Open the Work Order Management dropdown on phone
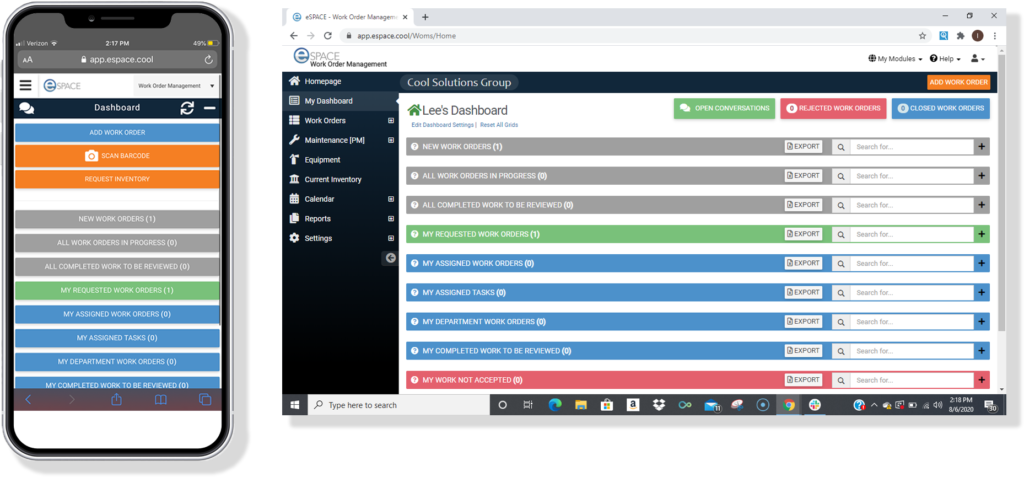 [176, 86]
